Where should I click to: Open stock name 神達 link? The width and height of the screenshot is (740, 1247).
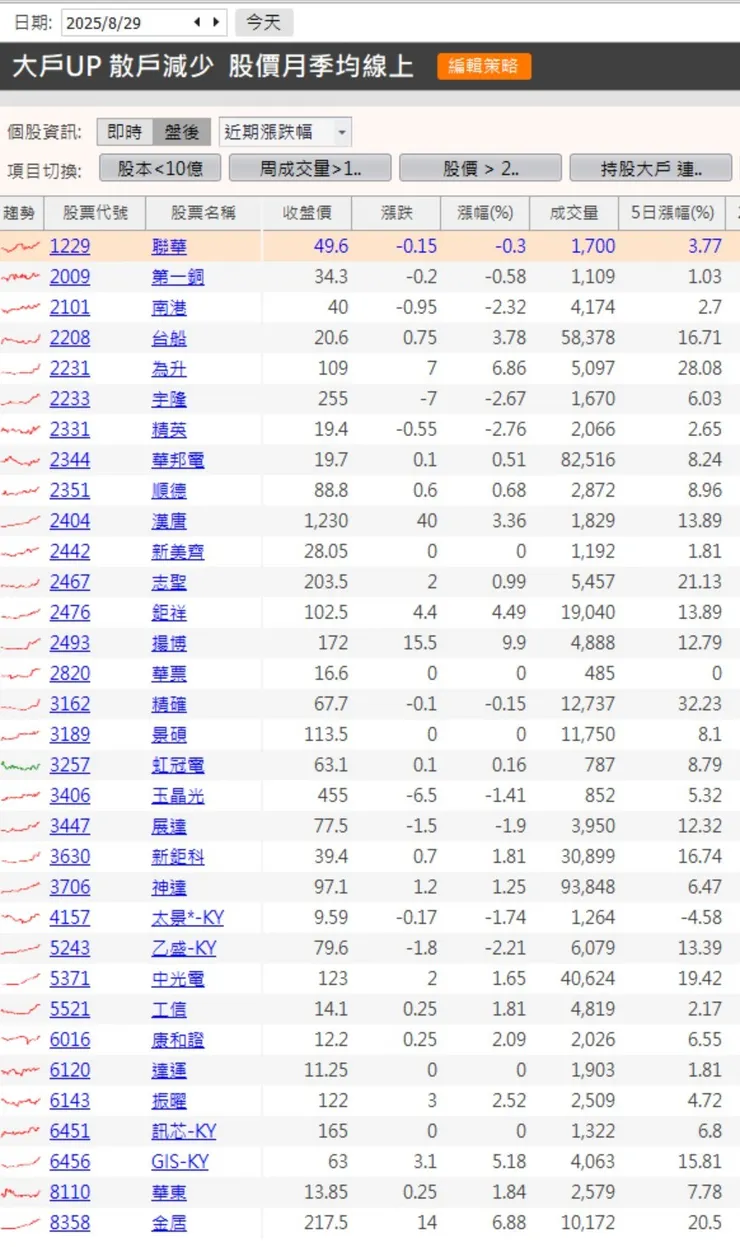point(169,887)
